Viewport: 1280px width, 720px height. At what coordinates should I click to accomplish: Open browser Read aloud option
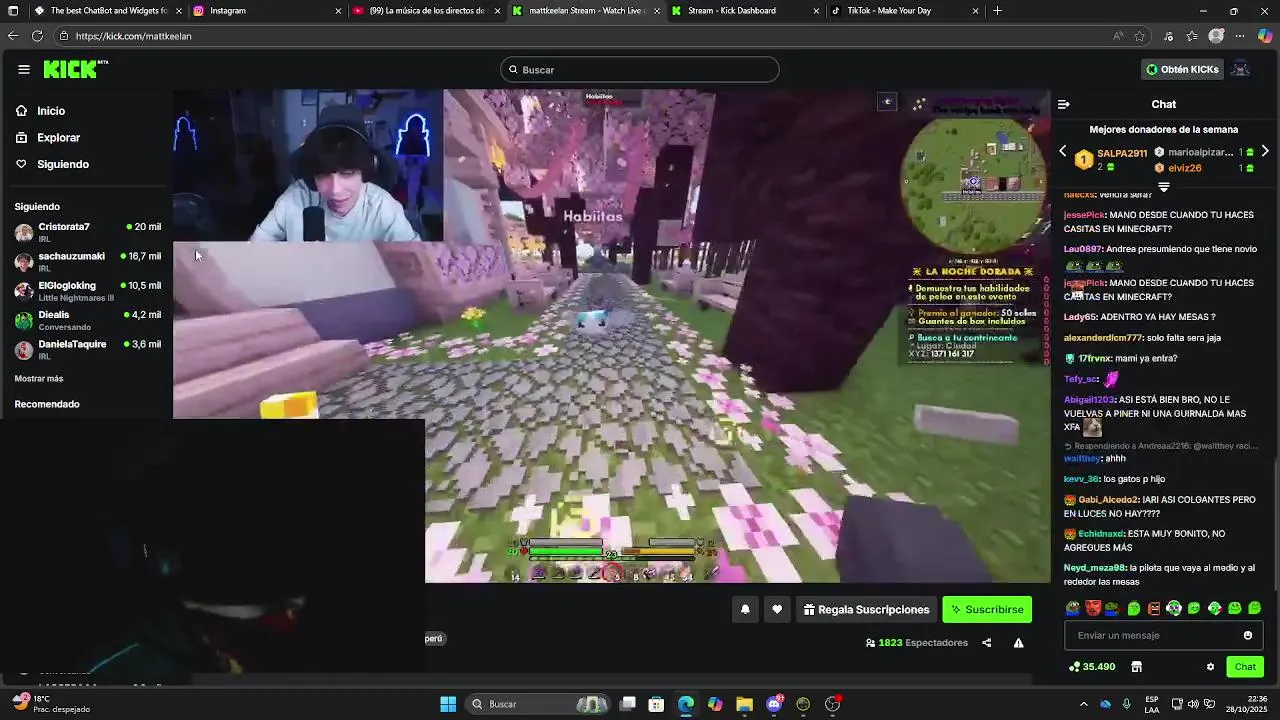[x=1118, y=36]
